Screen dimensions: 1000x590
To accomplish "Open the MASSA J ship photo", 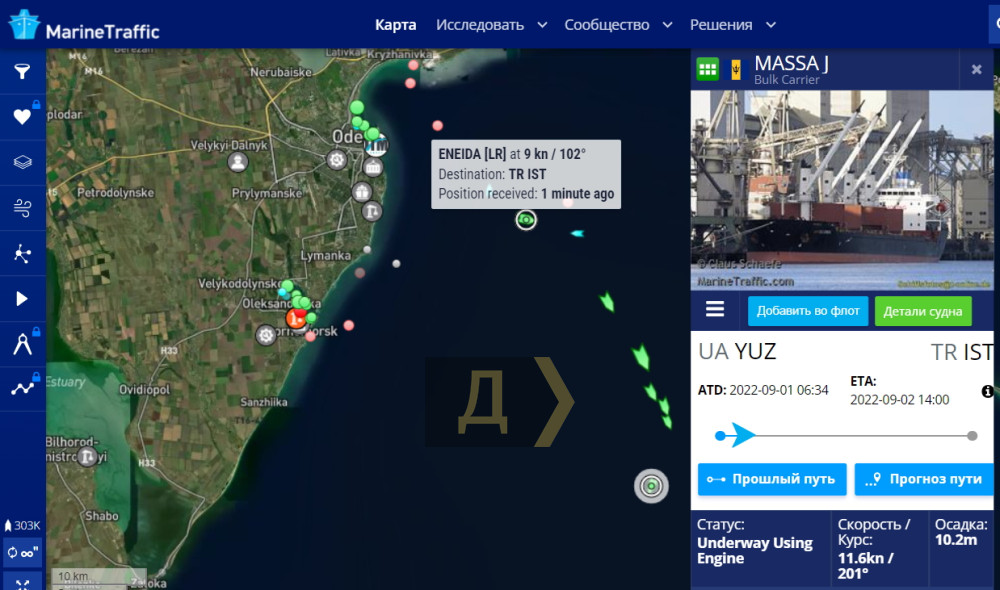I will pos(842,190).
